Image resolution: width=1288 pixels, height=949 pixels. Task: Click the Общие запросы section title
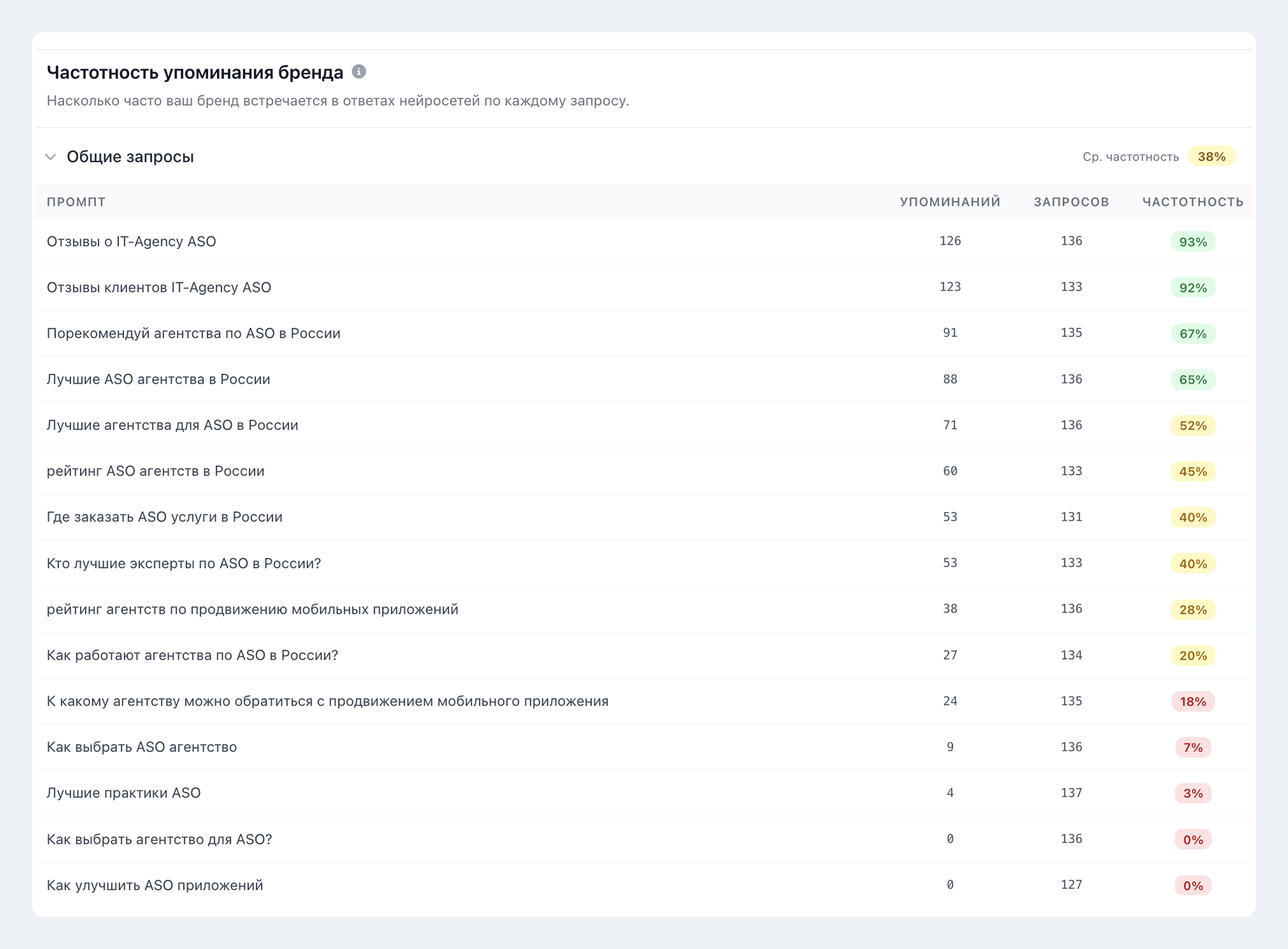(130, 157)
